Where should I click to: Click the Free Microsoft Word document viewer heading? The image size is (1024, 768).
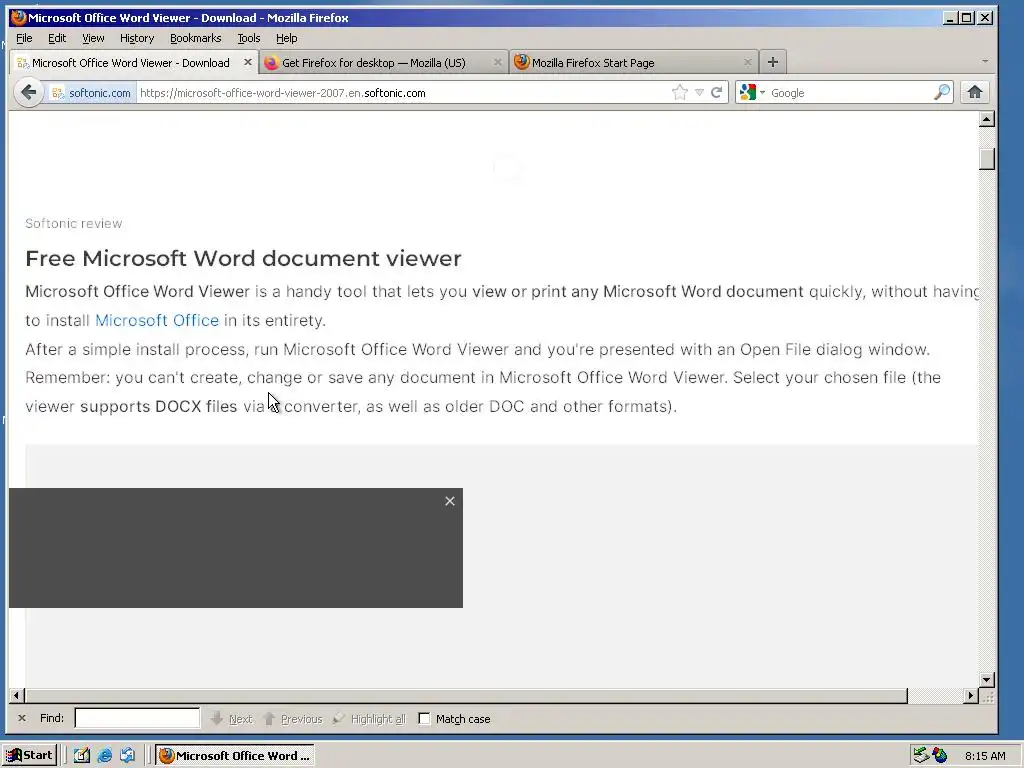click(243, 259)
